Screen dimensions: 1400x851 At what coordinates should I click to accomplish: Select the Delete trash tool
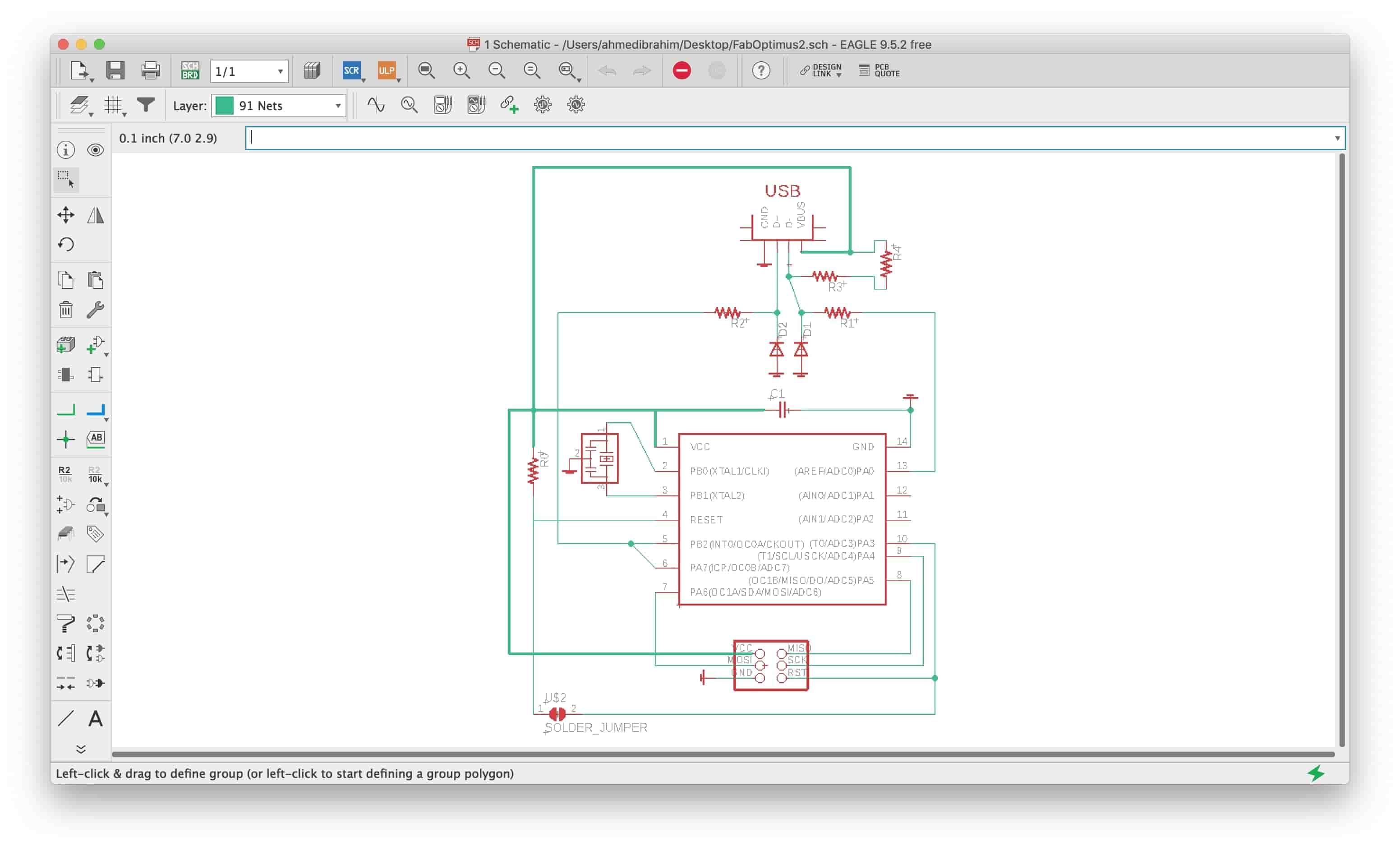coord(66,310)
